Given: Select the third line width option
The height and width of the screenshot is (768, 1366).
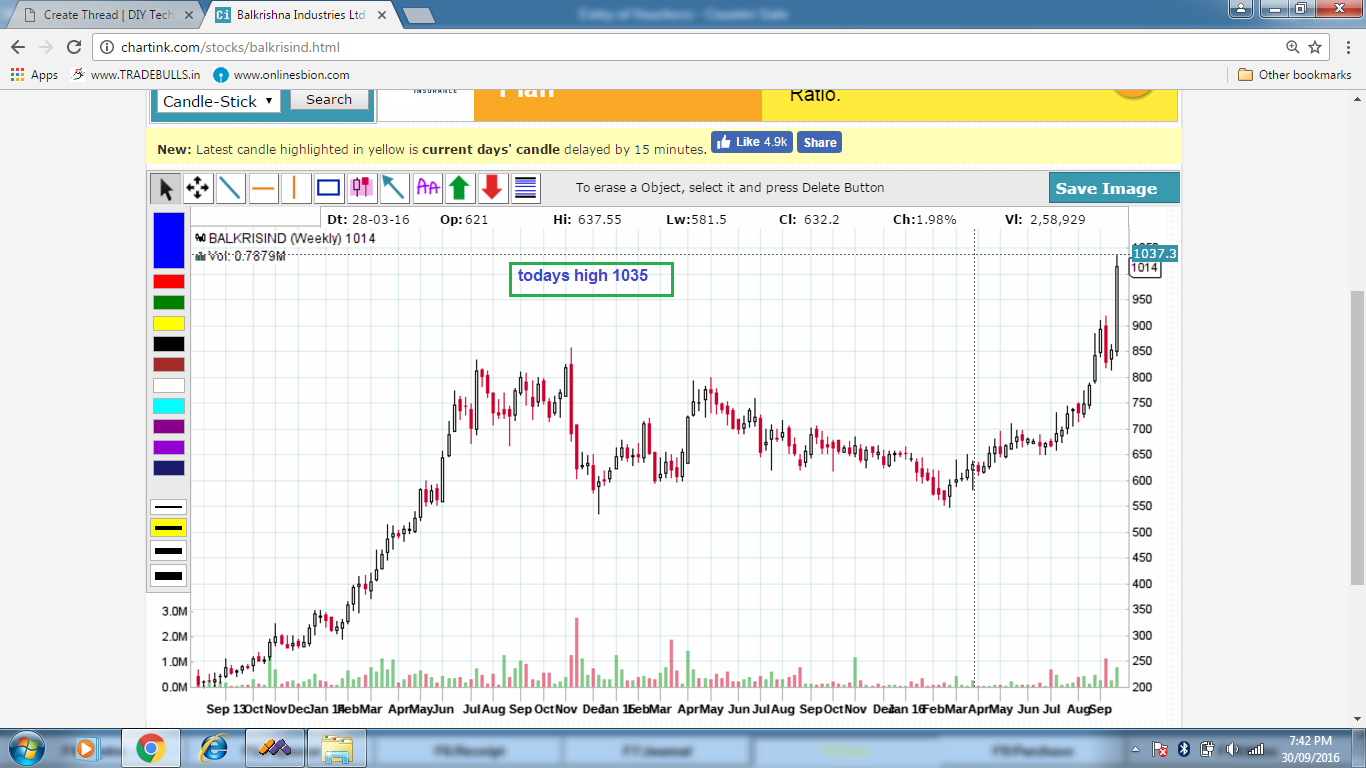Looking at the screenshot, I should pos(168,551).
